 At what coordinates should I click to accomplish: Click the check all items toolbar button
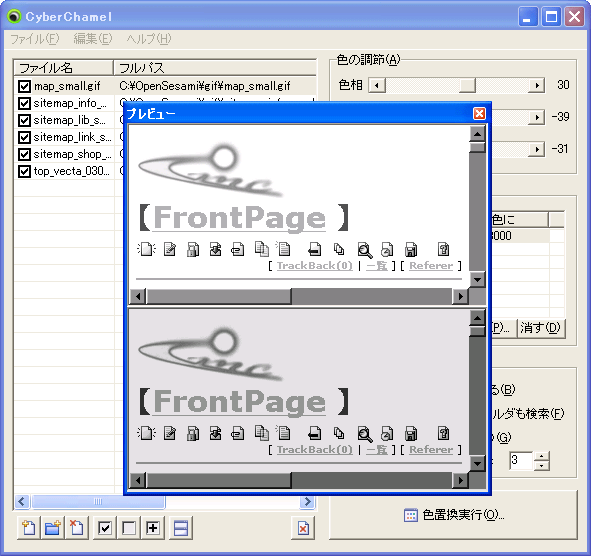(x=105, y=528)
